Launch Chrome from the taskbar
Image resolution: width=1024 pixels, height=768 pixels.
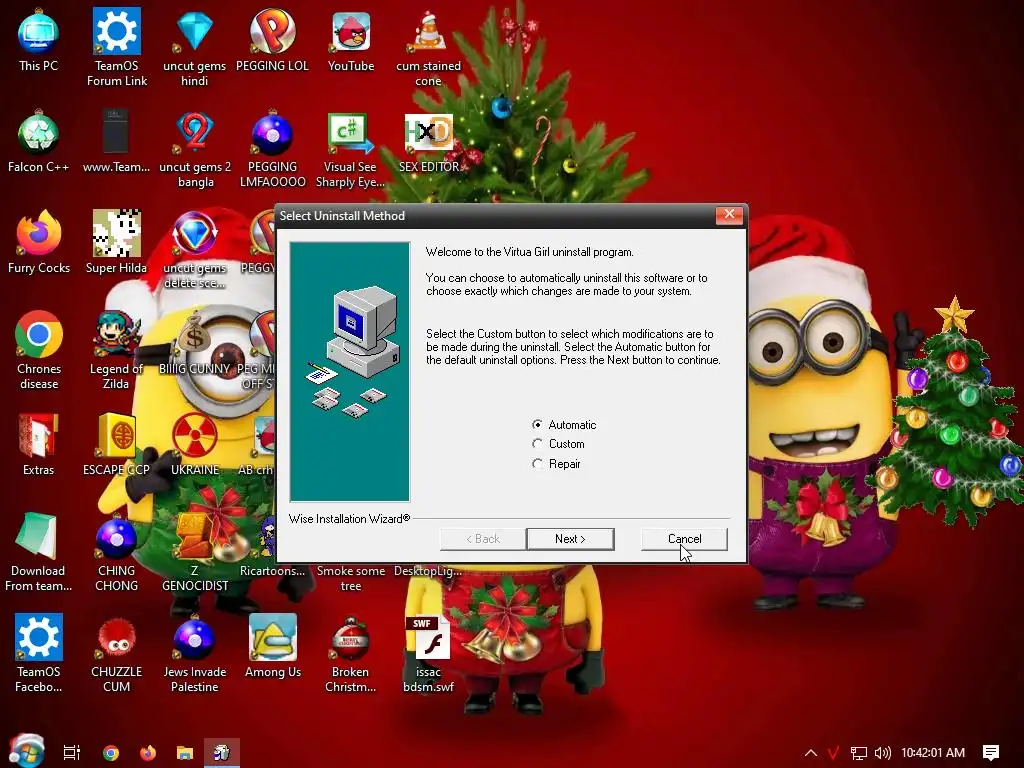(x=111, y=752)
